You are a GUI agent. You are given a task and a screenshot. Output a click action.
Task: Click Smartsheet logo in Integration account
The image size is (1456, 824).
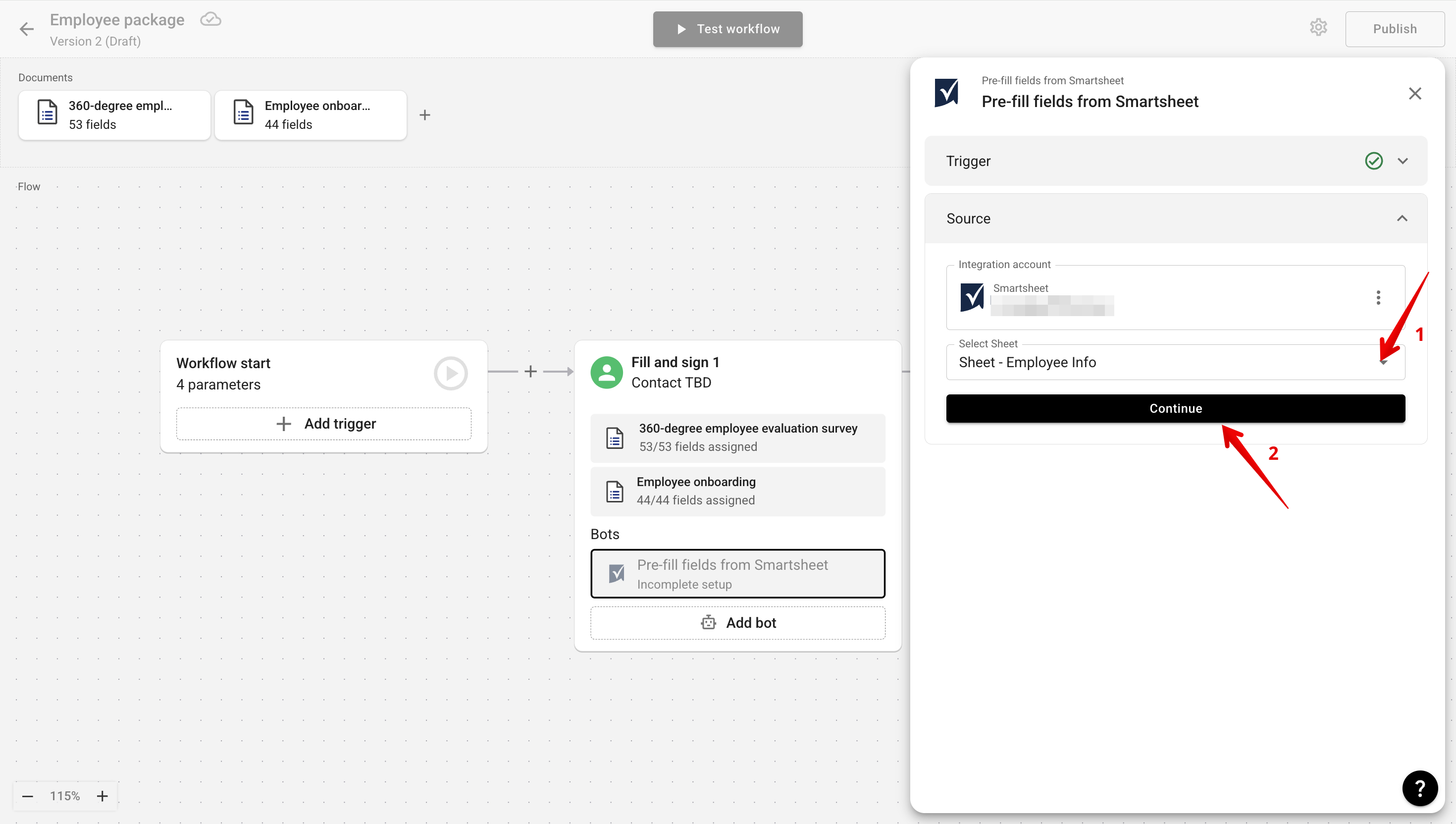(972, 298)
